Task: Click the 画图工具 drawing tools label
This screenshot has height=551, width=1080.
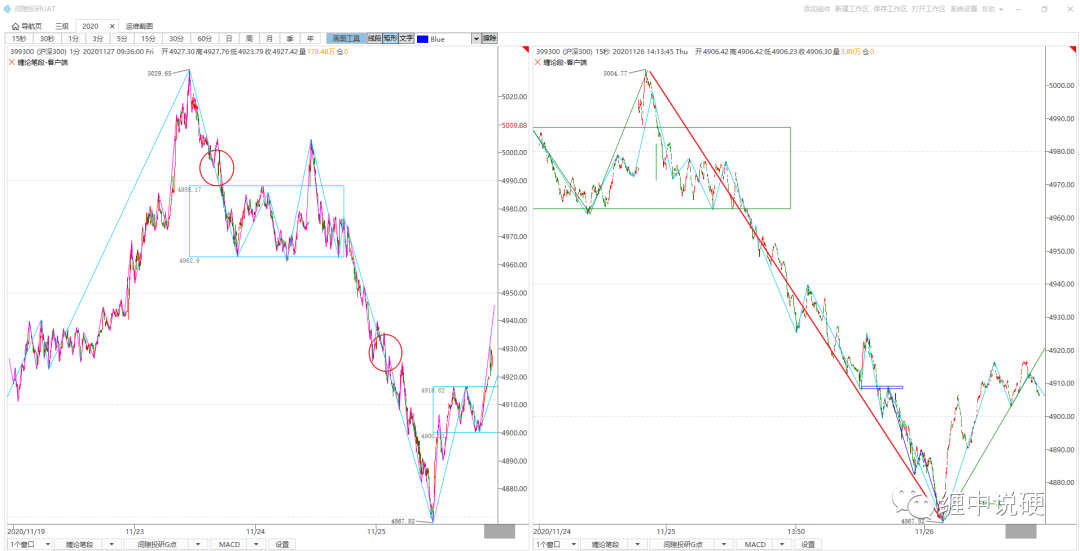Action: 346,39
